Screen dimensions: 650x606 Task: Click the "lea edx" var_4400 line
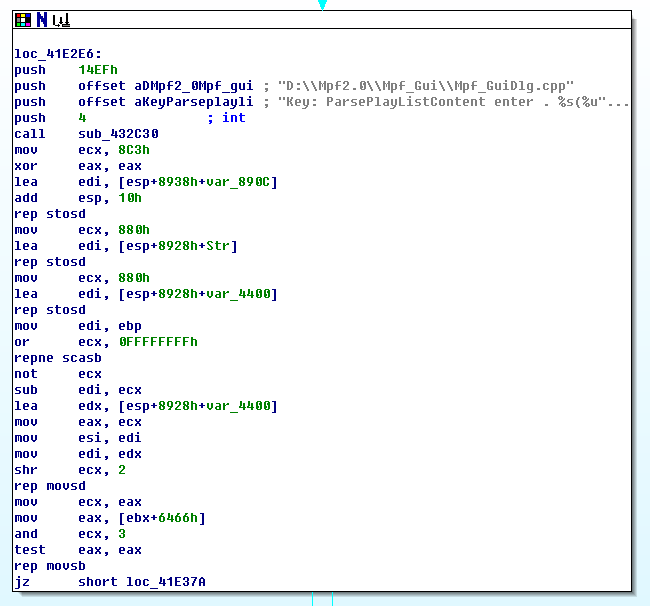pyautogui.click(x=146, y=406)
